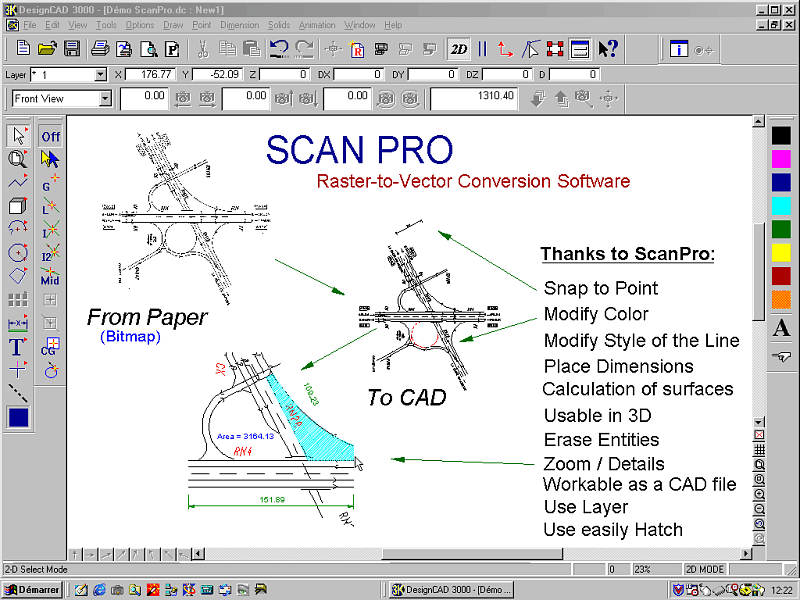This screenshot has width=800, height=600.
Task: Choose the dashed line style tool
Action: pyautogui.click(x=18, y=393)
